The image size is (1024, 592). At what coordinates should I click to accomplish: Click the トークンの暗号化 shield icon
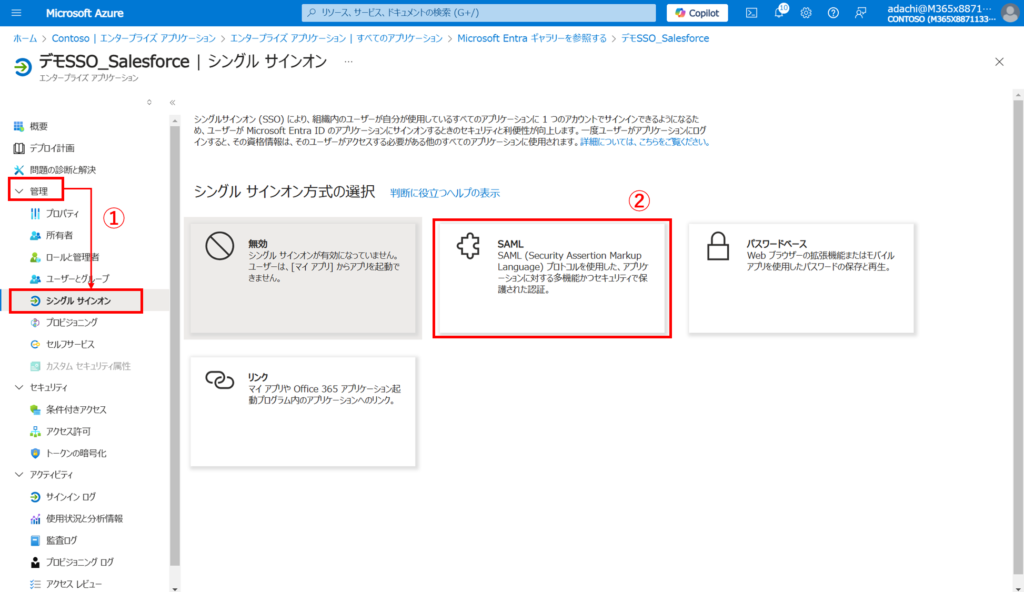point(35,453)
